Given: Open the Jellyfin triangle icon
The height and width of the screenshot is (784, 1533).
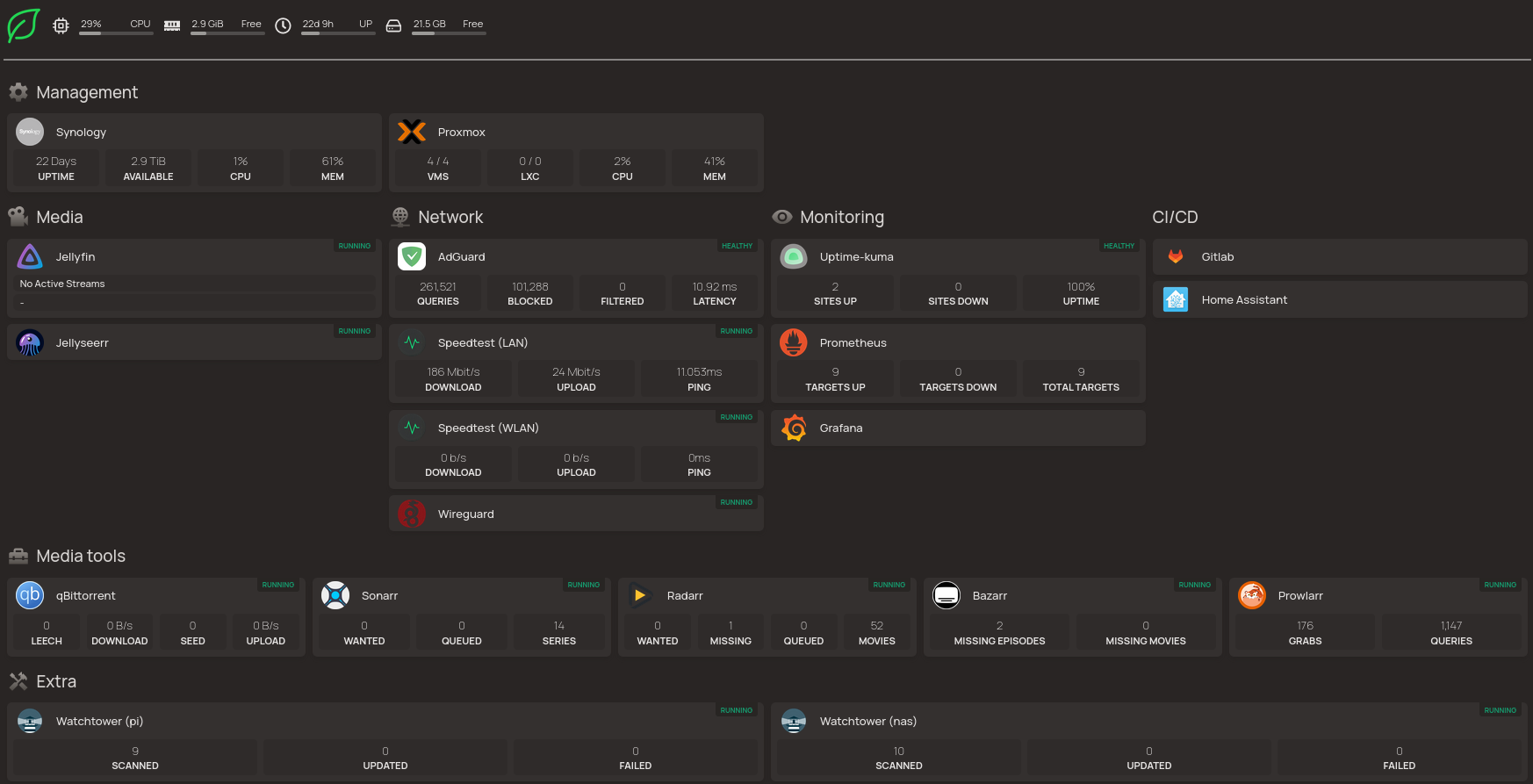Looking at the screenshot, I should [x=30, y=256].
